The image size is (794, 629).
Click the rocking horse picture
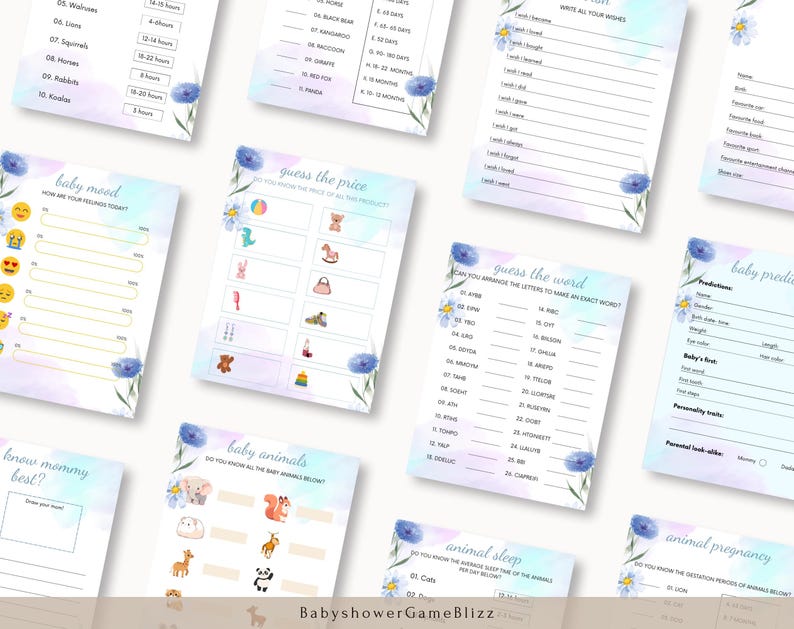(330, 252)
